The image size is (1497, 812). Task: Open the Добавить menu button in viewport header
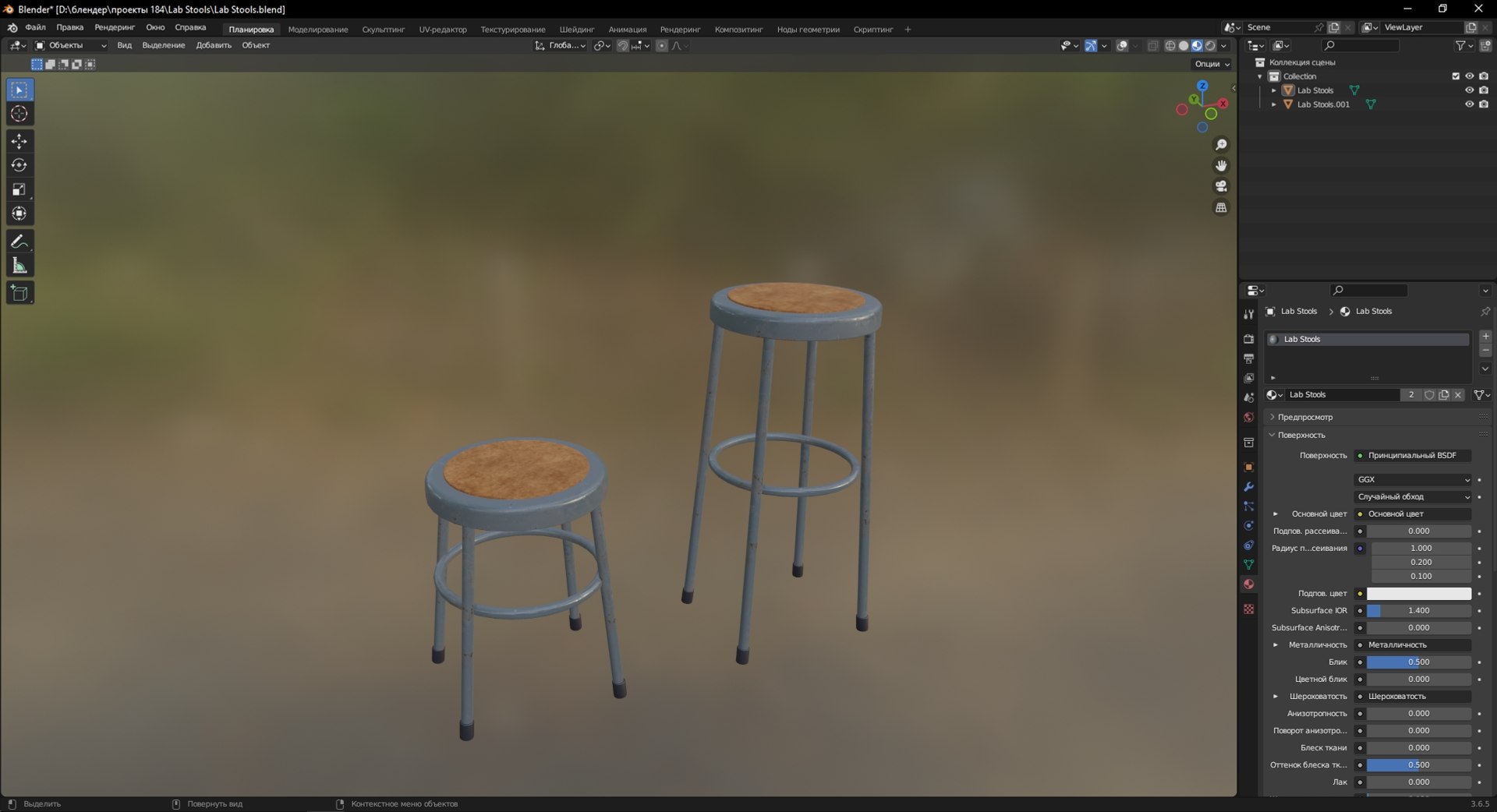[x=214, y=46]
